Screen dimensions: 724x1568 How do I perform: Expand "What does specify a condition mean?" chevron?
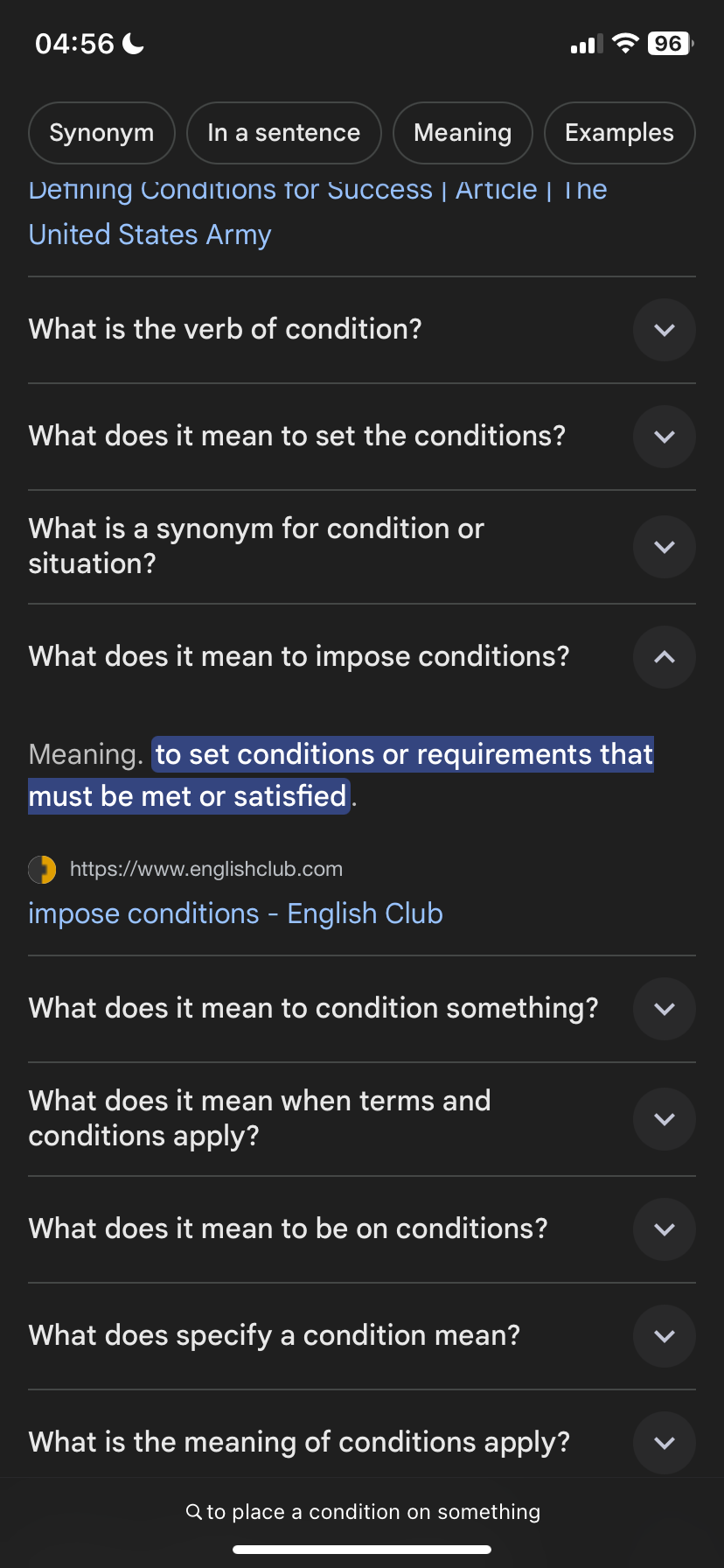[665, 1336]
